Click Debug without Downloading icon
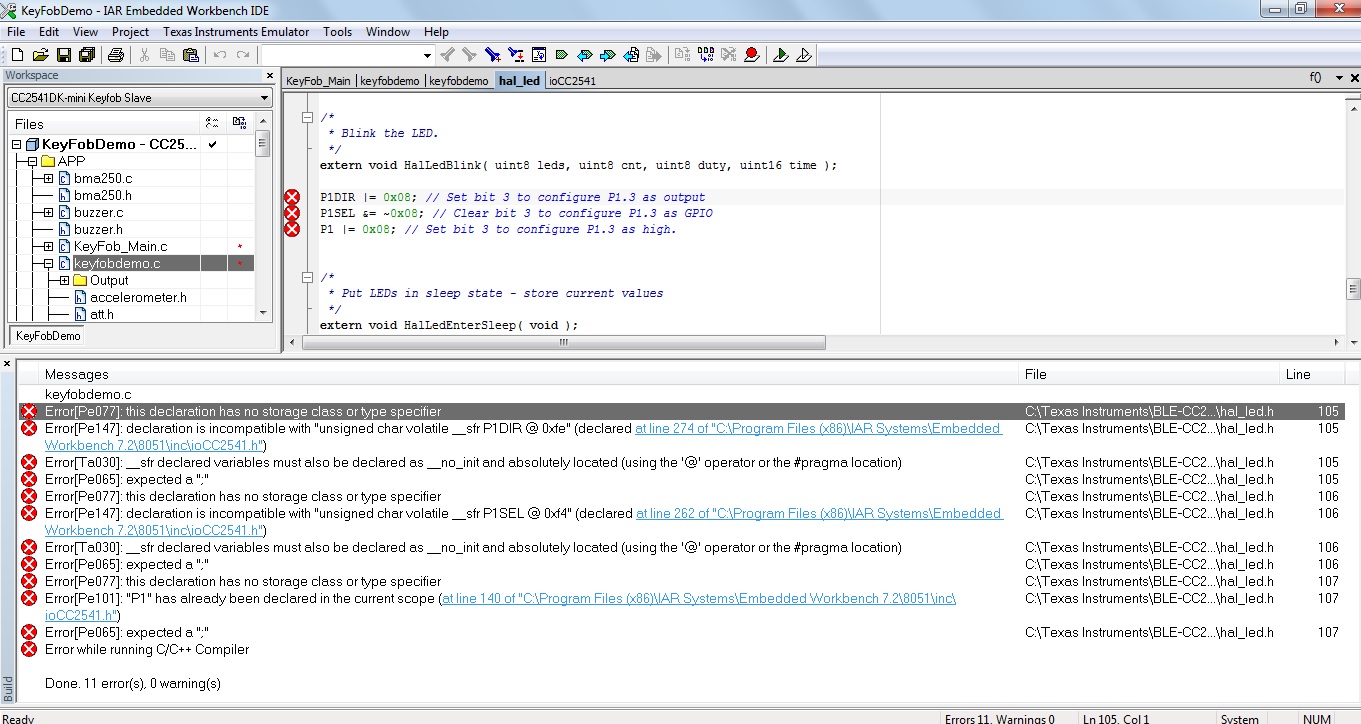 (804, 55)
